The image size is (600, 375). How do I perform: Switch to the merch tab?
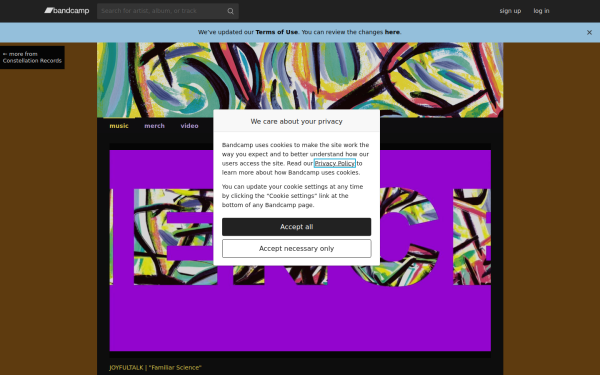tap(155, 126)
